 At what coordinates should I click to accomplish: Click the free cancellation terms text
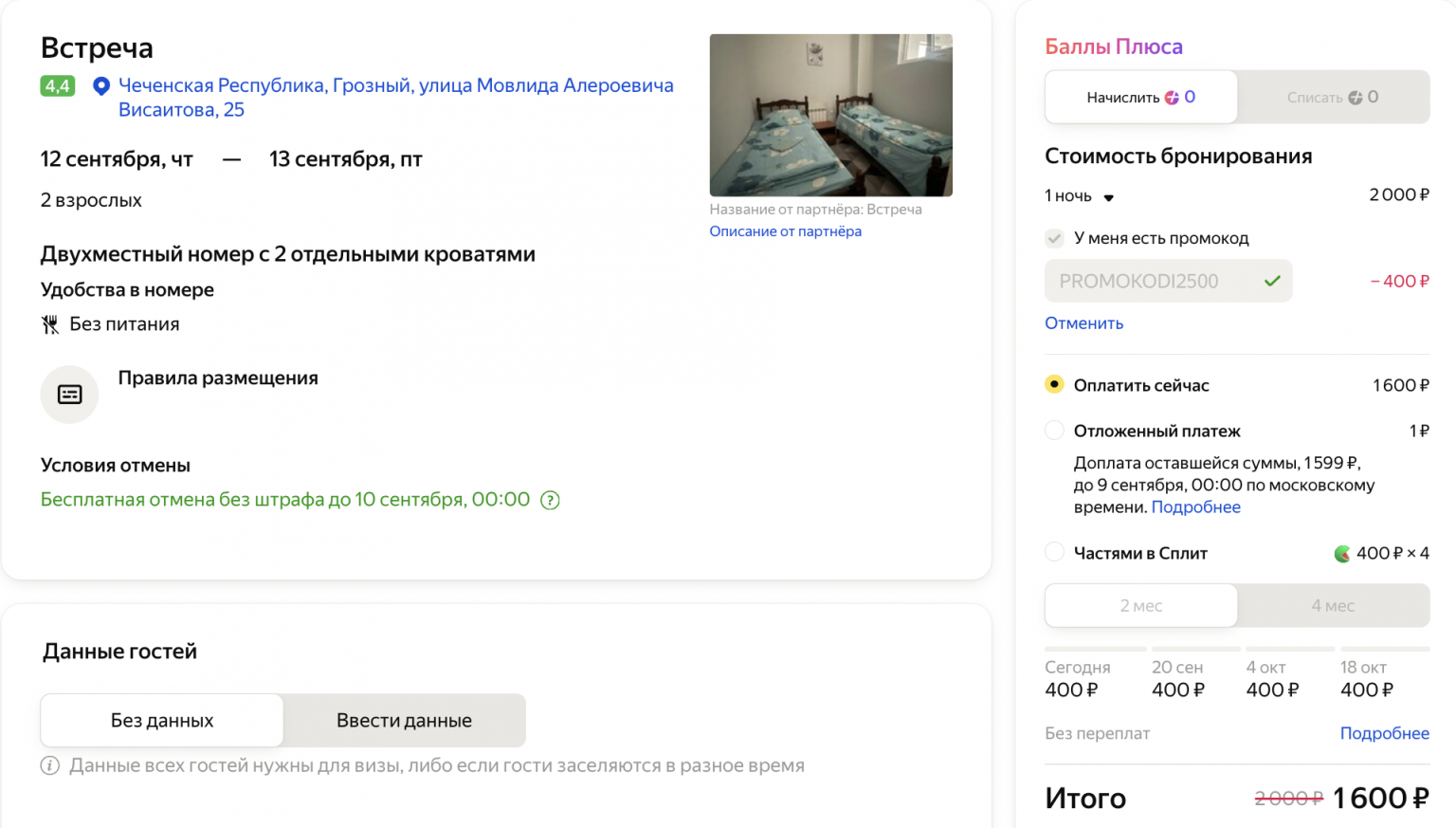[x=285, y=500]
